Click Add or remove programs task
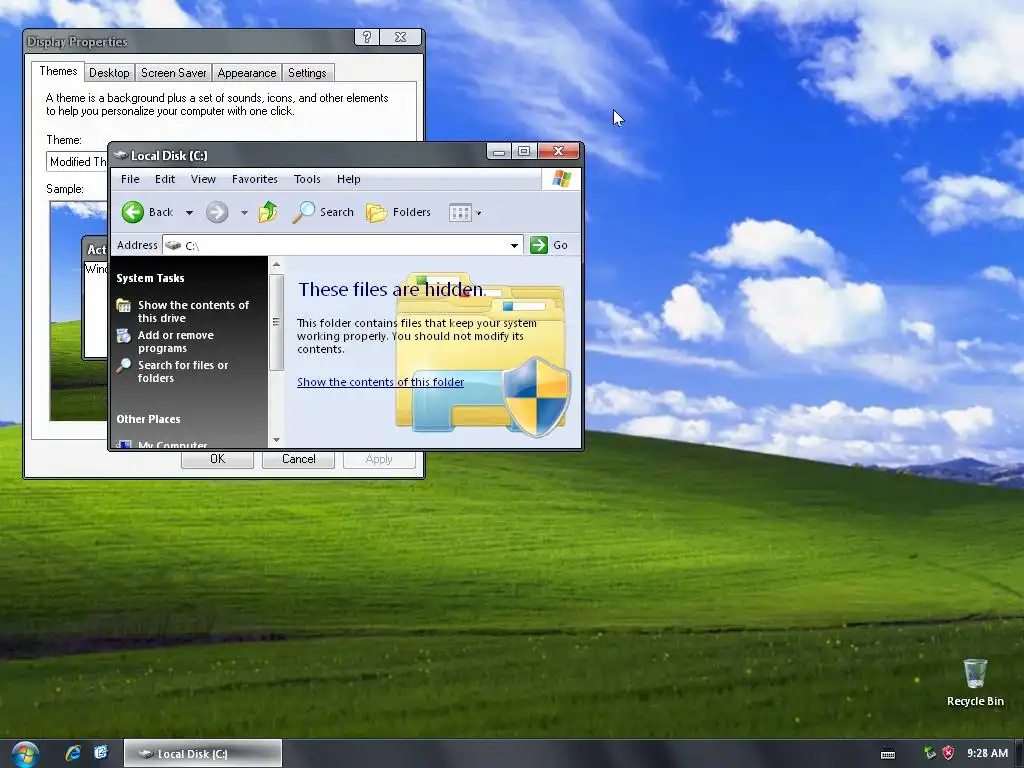The image size is (1024, 768). 176,342
